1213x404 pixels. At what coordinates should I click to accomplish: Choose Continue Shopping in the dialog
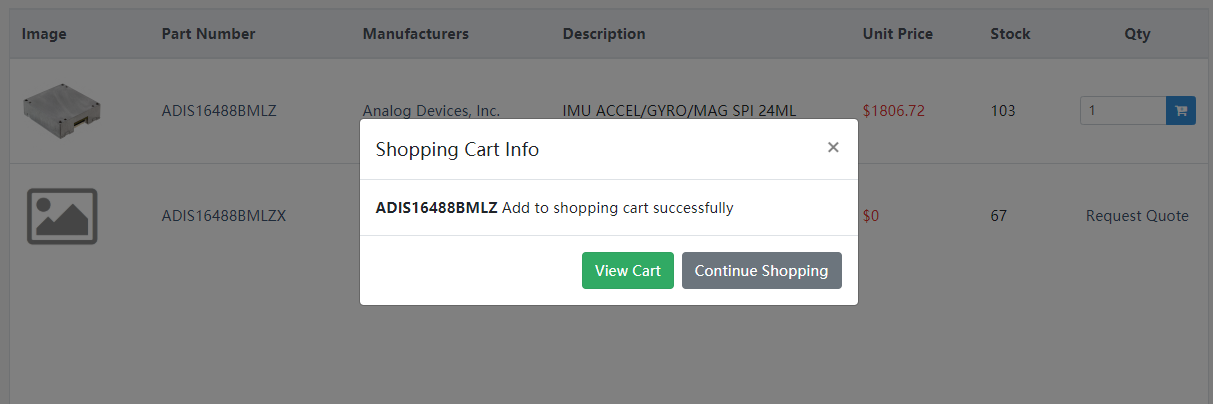(x=761, y=271)
